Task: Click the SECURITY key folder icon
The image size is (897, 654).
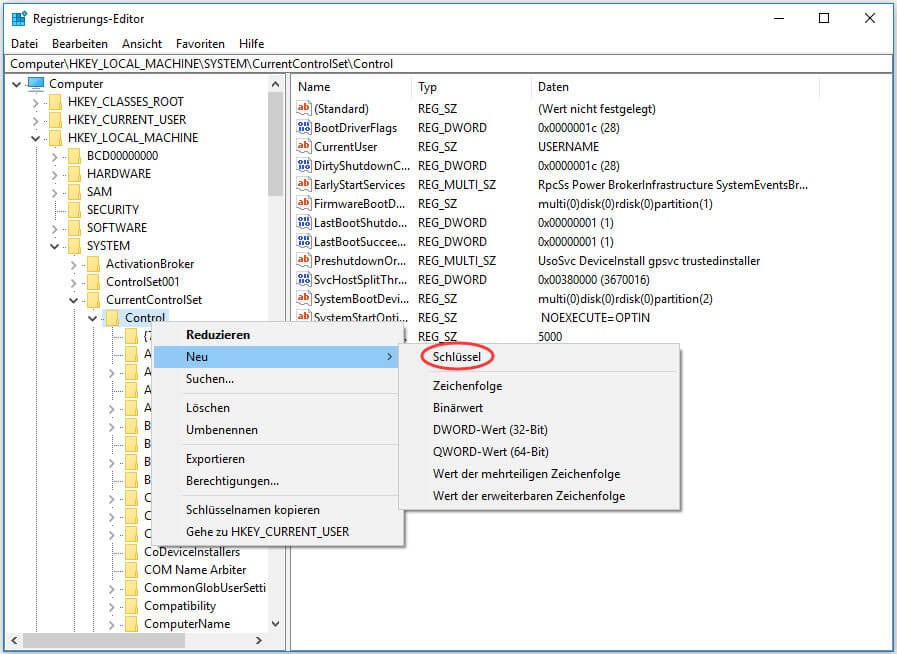Action: point(72,210)
